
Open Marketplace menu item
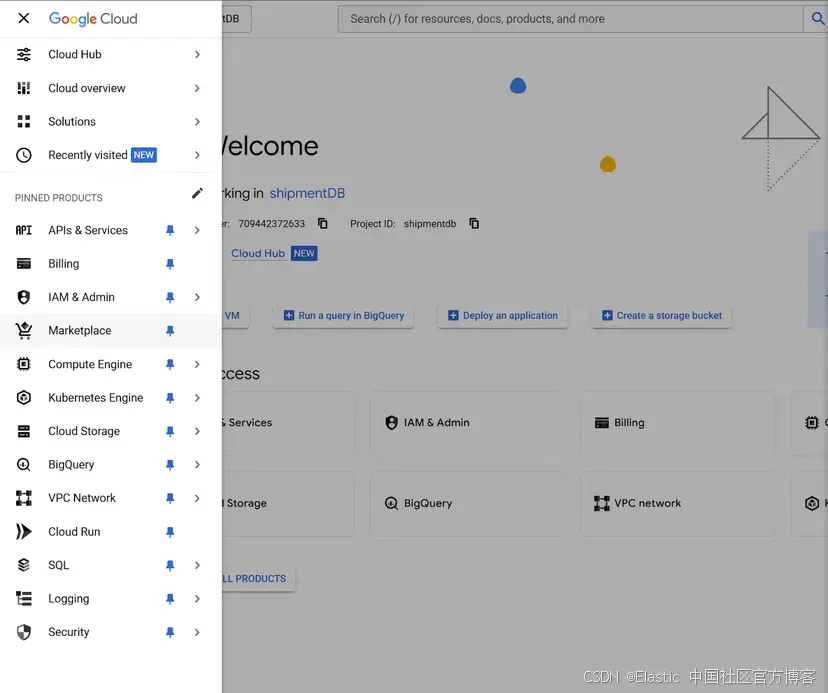111,331
